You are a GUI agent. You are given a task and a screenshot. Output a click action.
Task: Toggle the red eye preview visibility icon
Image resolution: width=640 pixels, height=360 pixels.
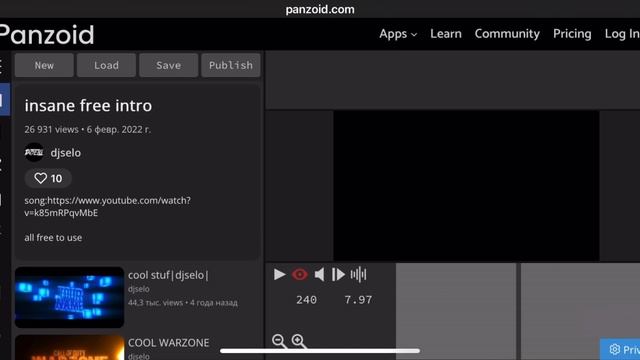[300, 274]
